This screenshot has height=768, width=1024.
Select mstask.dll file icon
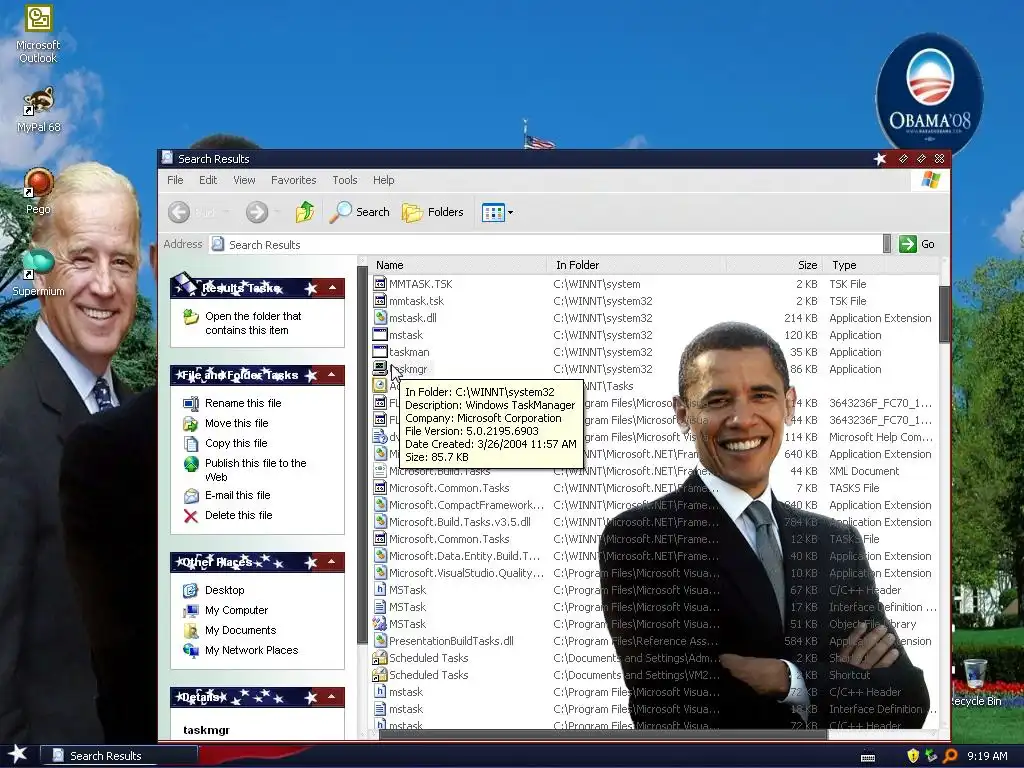pos(379,318)
